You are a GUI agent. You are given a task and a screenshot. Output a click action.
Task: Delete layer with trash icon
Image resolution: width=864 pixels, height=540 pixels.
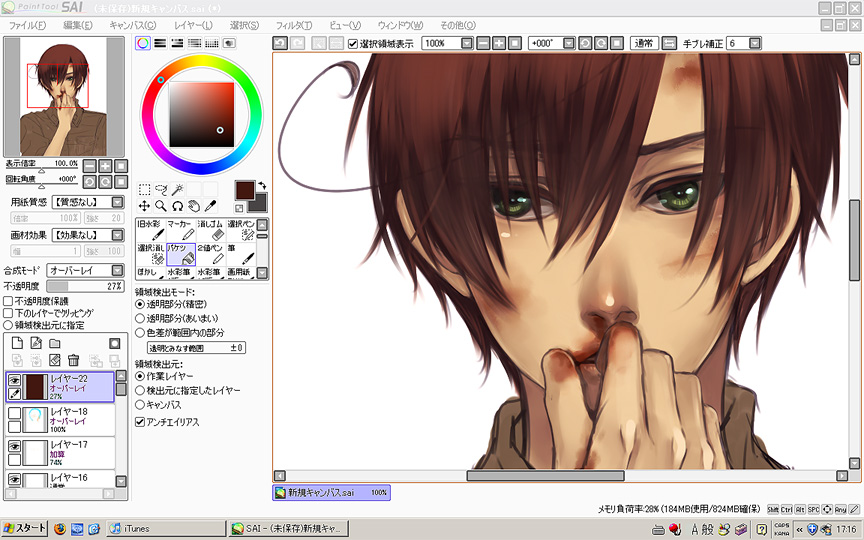click(73, 360)
